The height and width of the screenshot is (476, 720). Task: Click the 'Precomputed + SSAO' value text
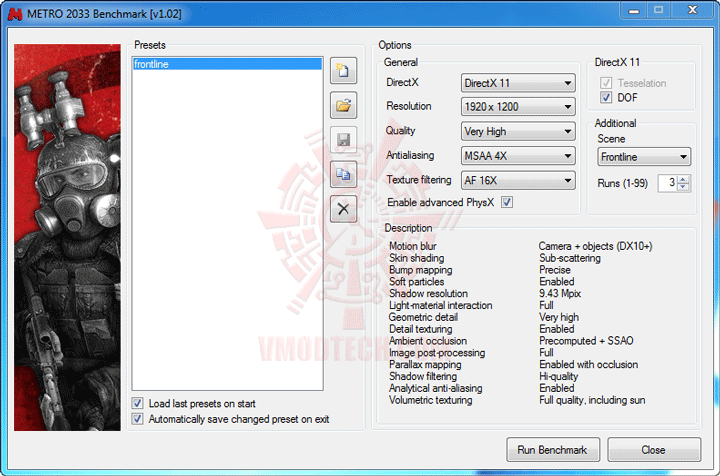[586, 341]
